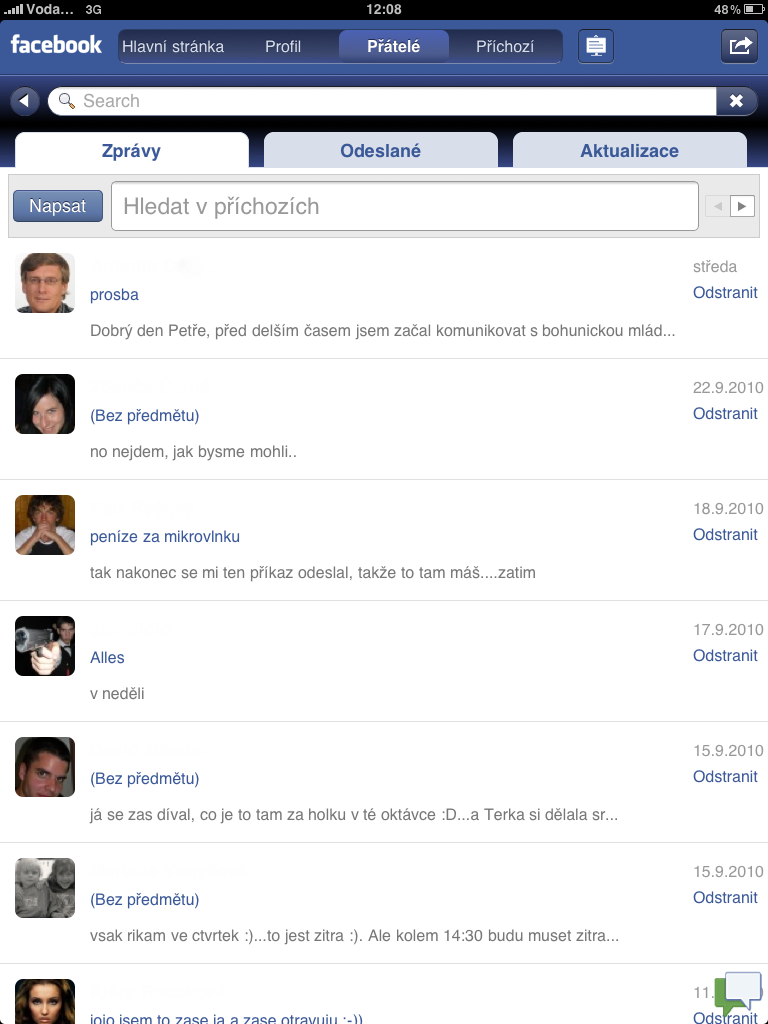This screenshot has width=768, height=1024.
Task: Tap the avatar of the man with glasses
Action: click(45, 283)
